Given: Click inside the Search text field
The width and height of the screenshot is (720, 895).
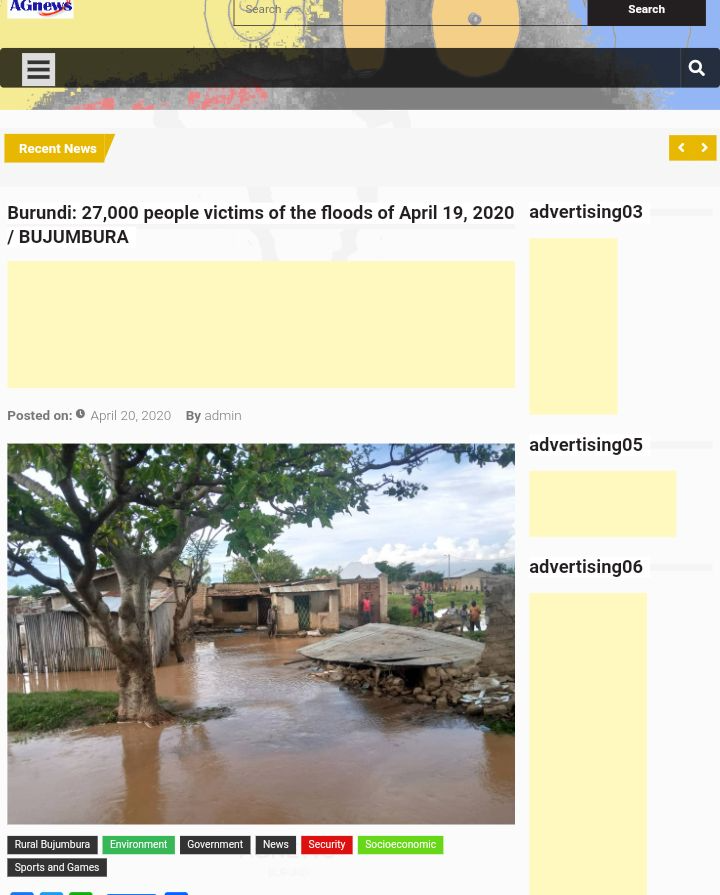Looking at the screenshot, I should tap(410, 10).
